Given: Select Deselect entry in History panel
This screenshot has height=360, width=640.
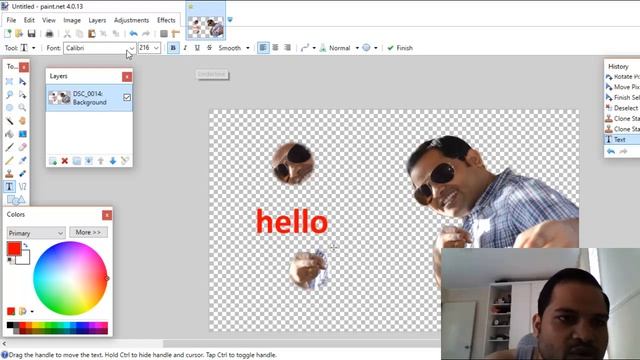Looking at the screenshot, I should coord(622,108).
